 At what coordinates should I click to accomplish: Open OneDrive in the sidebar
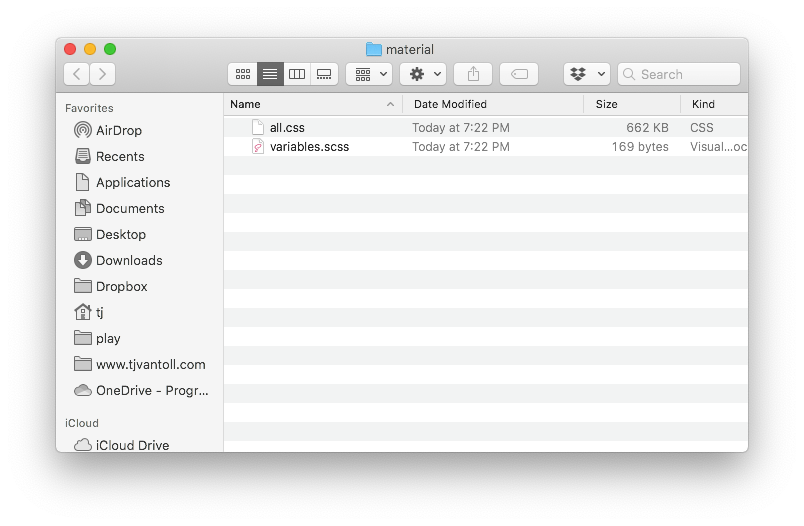(x=139, y=391)
